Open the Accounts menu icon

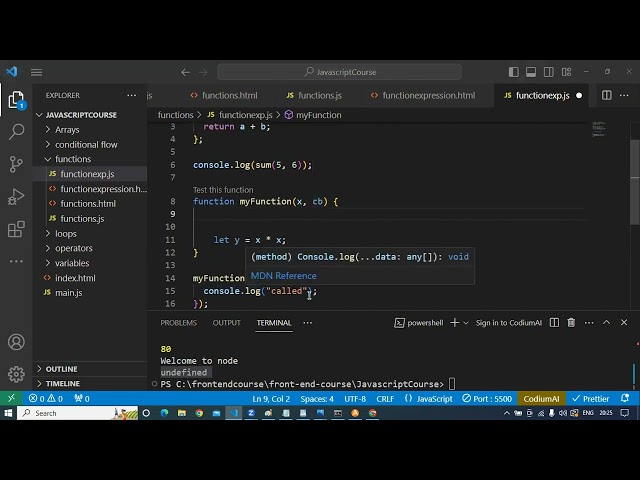coord(16,342)
